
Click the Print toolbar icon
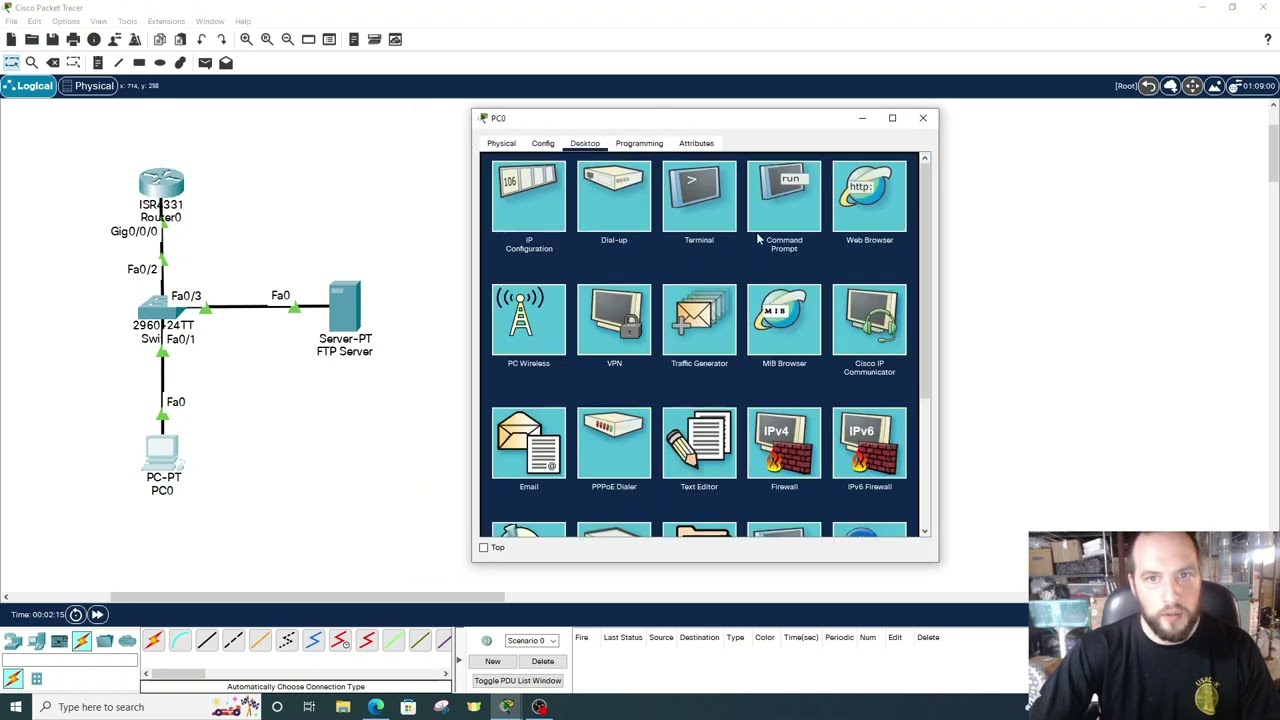(73, 39)
